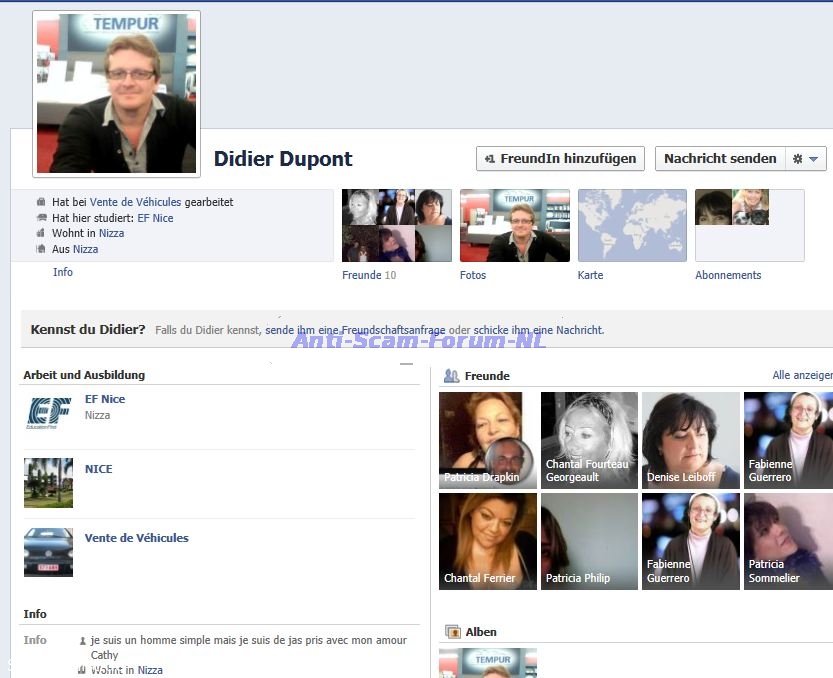The image size is (833, 678).
Task: Click the NICE palm tree page icon
Action: click(x=48, y=483)
